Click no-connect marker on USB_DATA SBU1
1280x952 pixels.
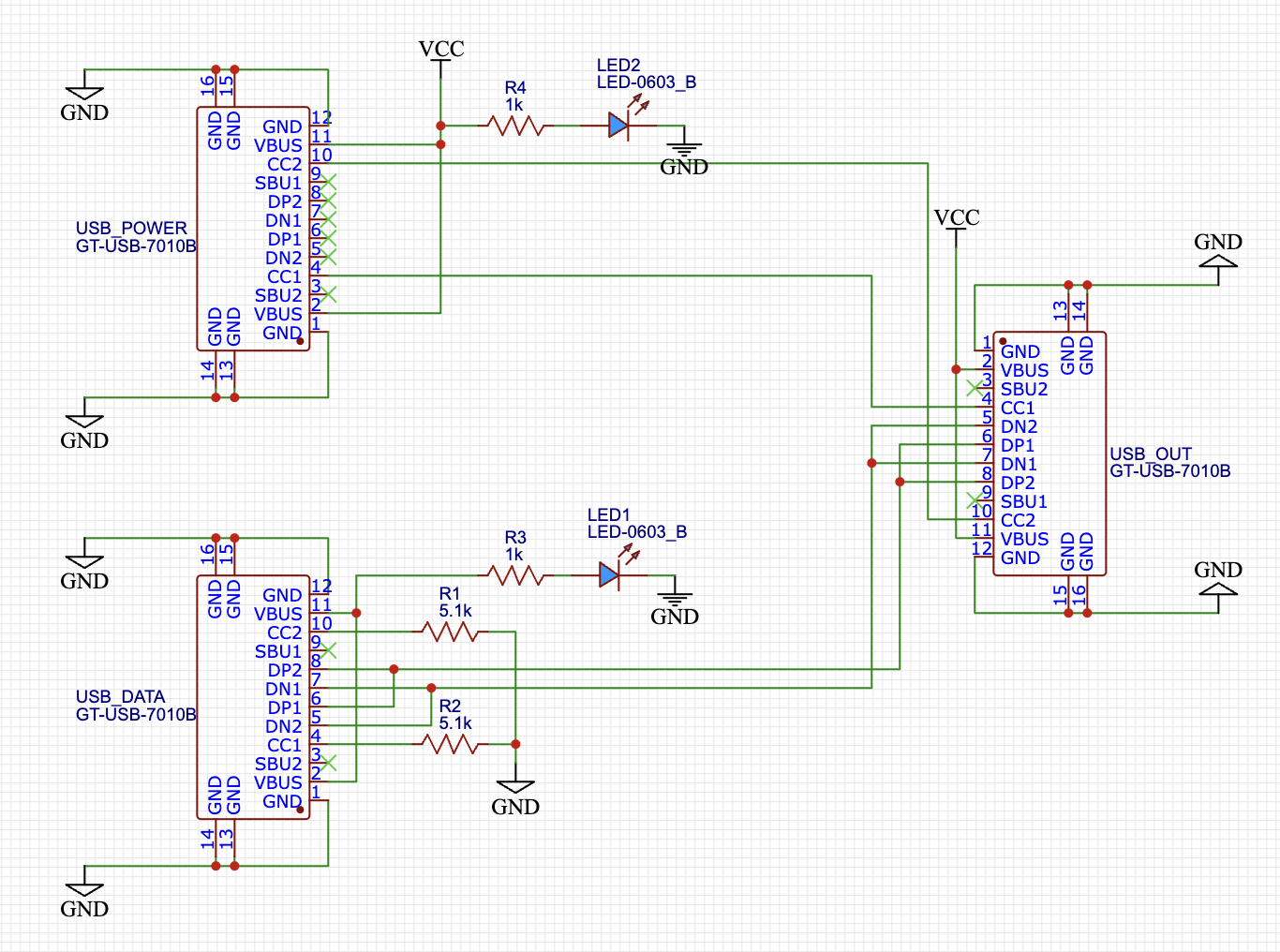click(328, 650)
